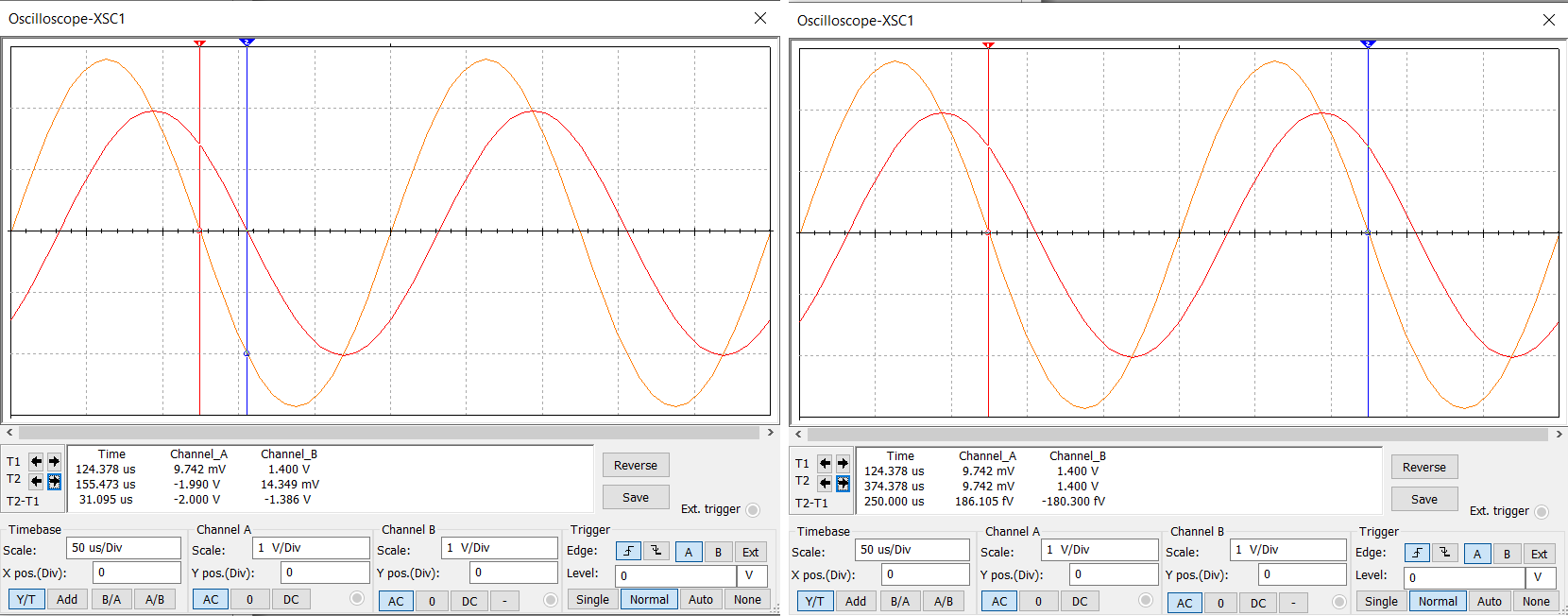Select B/A display mode in right oscilloscope
This screenshot has width=1568, height=616.
pyautogui.click(x=900, y=601)
